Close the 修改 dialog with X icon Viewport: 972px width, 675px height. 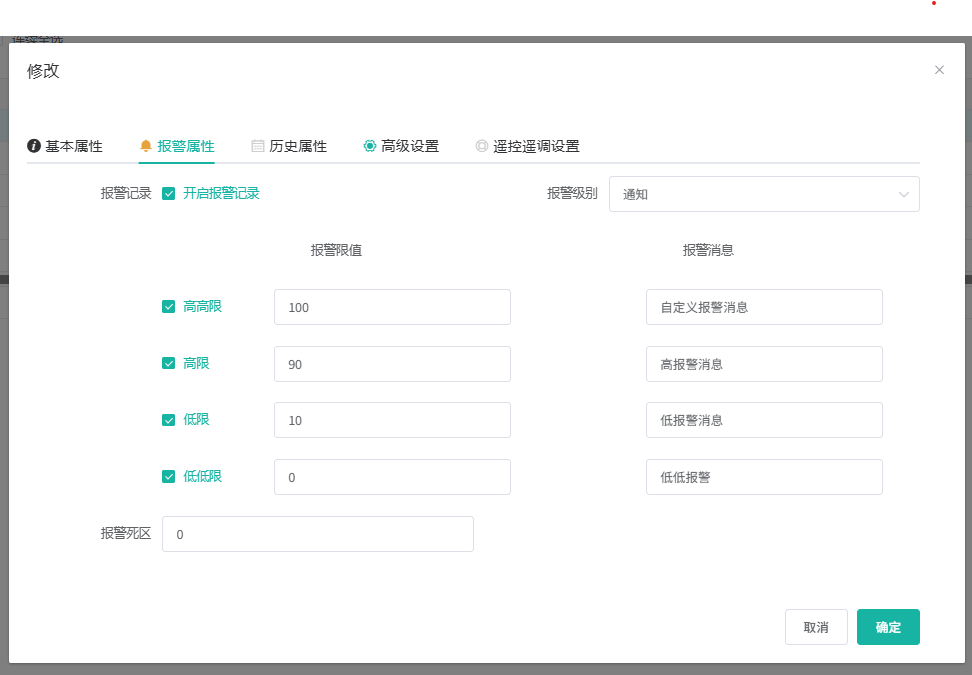pos(939,70)
